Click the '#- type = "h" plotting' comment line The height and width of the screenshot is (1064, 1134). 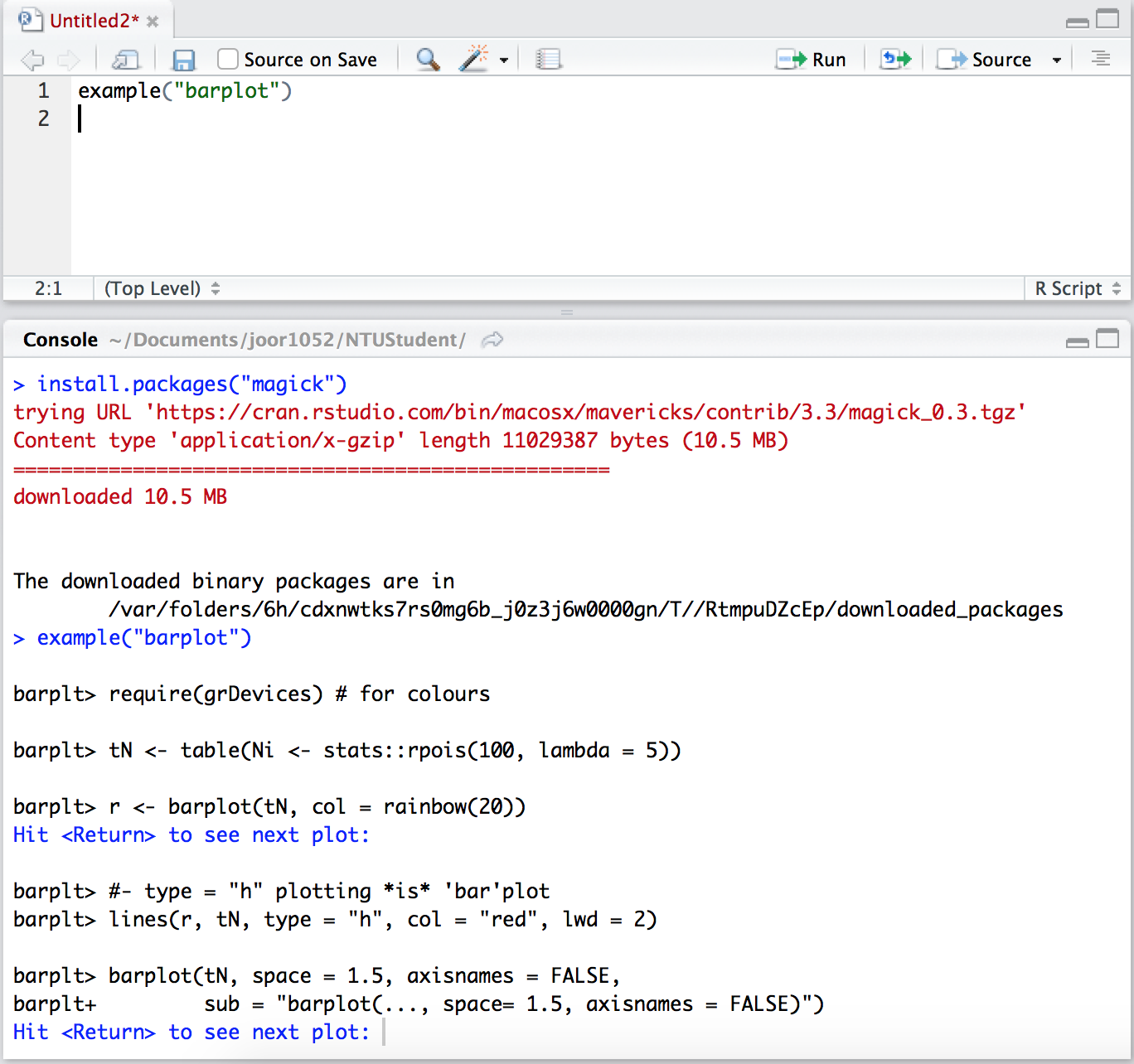point(282,892)
